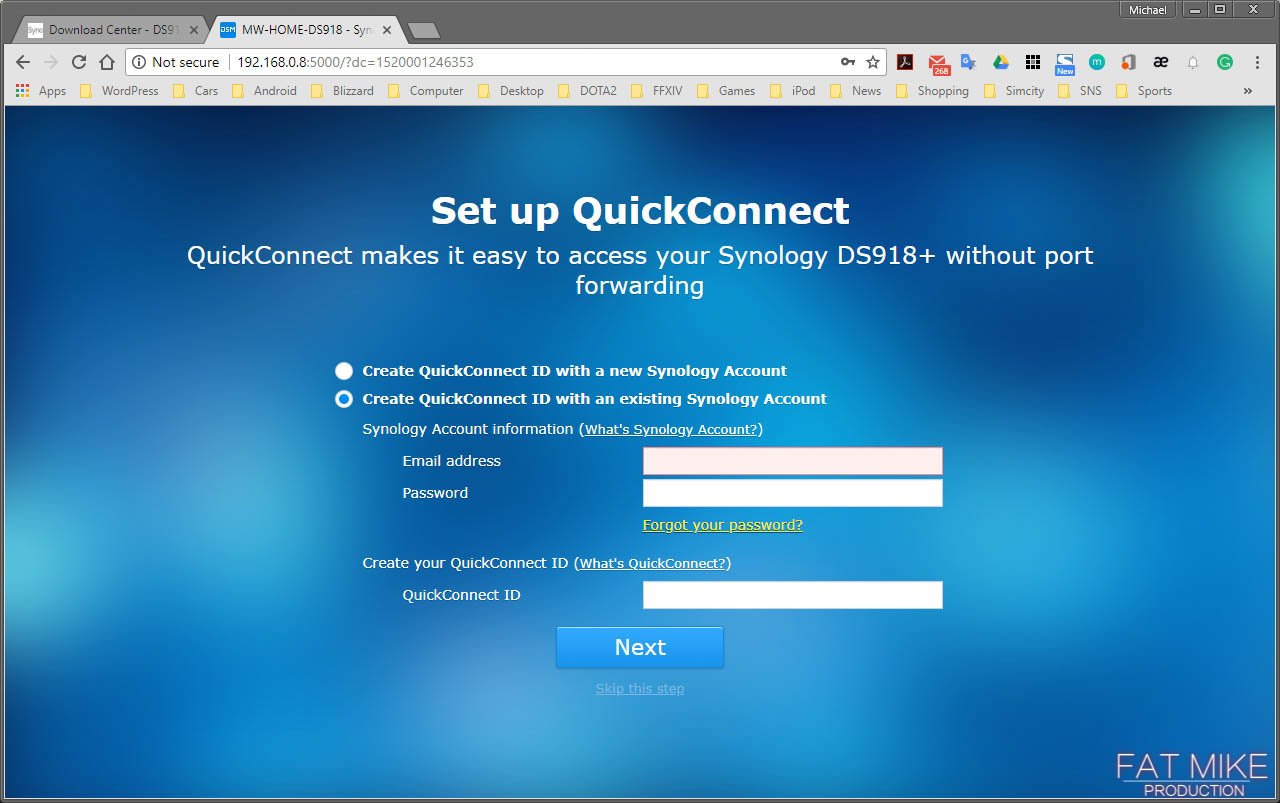Open the Chrome three-dot menu
Image resolution: width=1280 pixels, height=803 pixels.
pyautogui.click(x=1257, y=62)
